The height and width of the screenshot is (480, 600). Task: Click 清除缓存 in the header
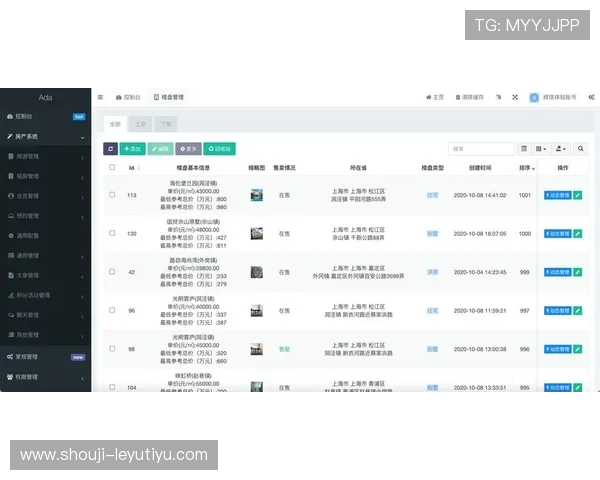(470, 97)
